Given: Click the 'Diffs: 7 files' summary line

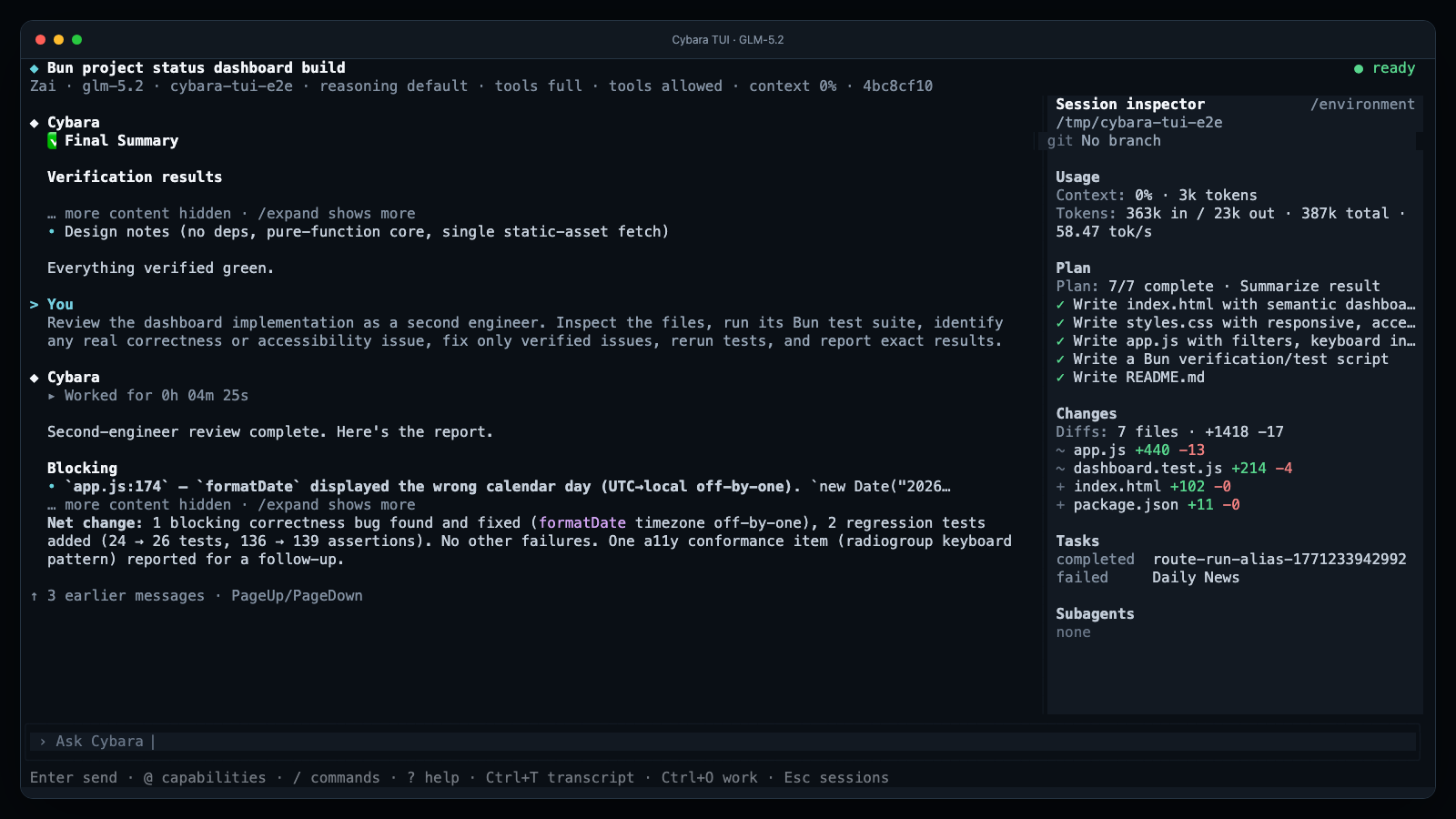Looking at the screenshot, I should click(x=1169, y=432).
